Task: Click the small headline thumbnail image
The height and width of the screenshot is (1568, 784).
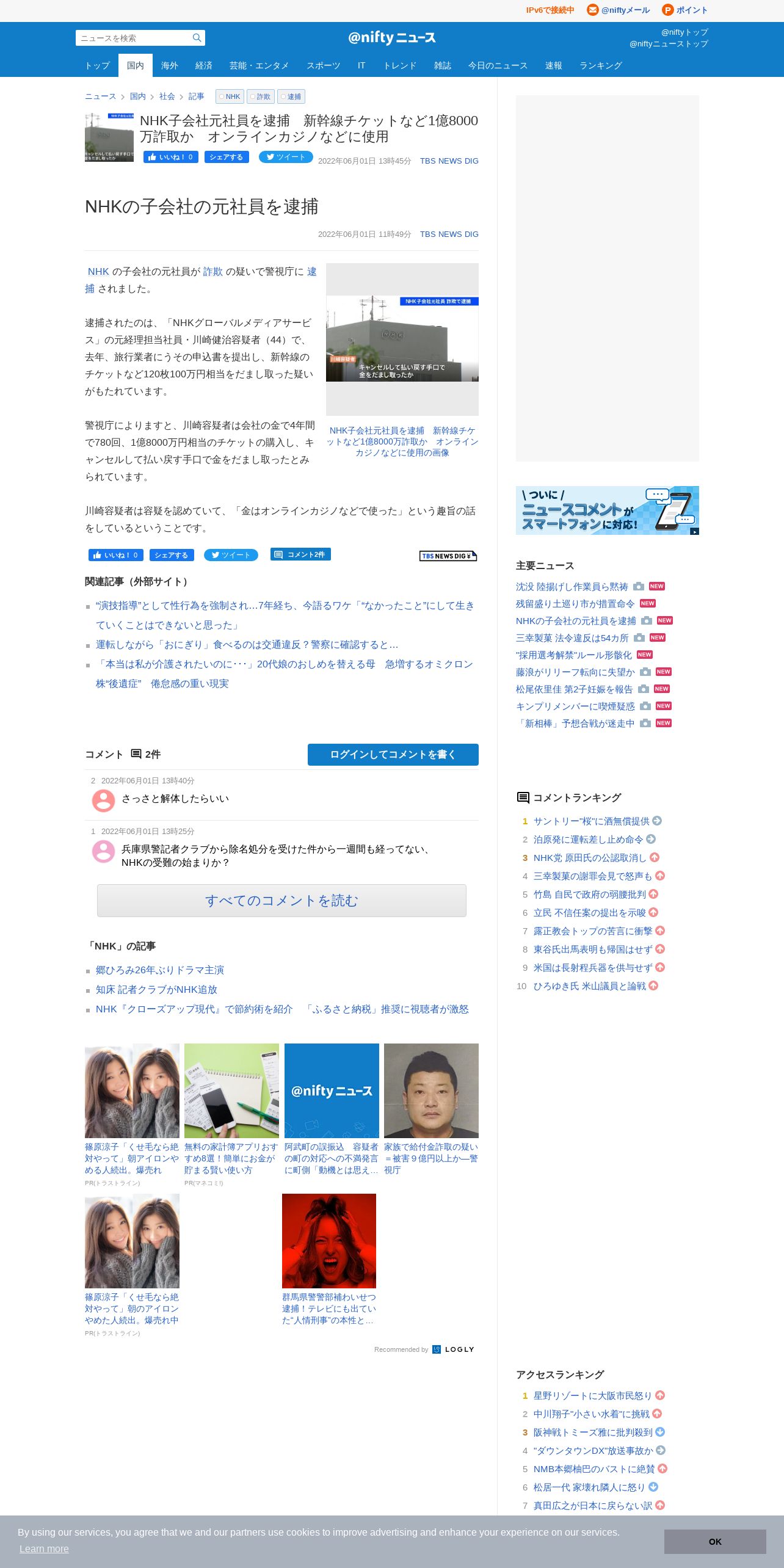Action: click(x=109, y=137)
